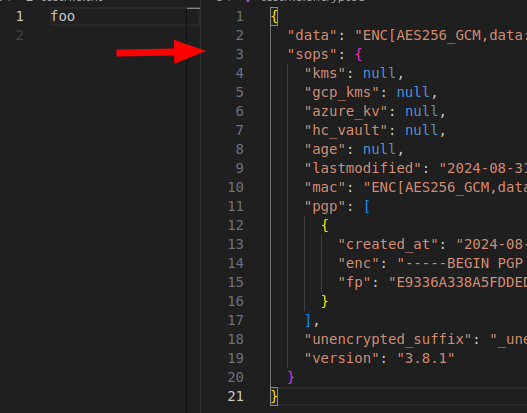This screenshot has height=413, width=527.
Task: Click the "3.8.1" version value
Action: tap(426, 358)
